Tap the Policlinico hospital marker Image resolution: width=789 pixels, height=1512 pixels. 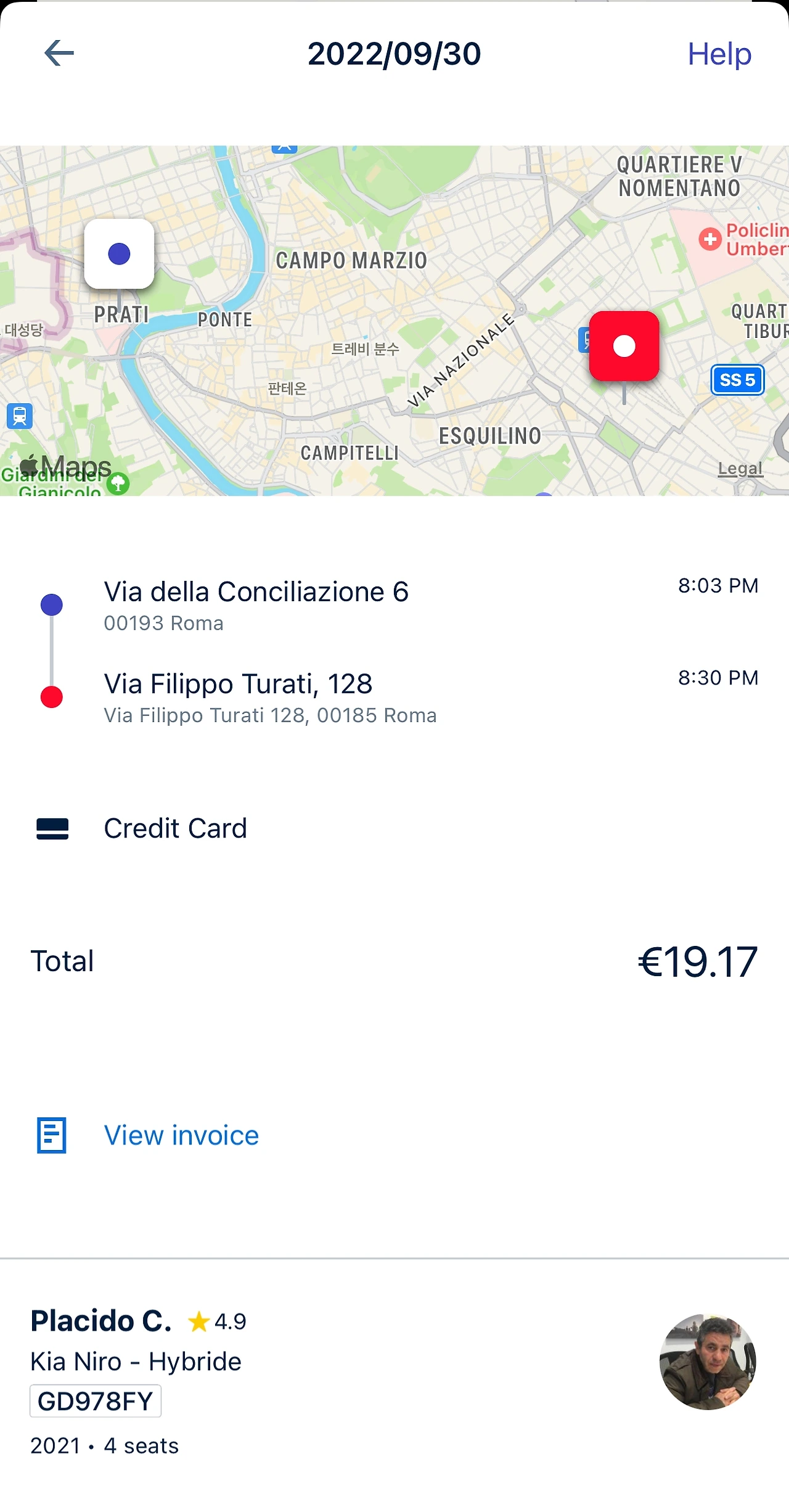[710, 239]
